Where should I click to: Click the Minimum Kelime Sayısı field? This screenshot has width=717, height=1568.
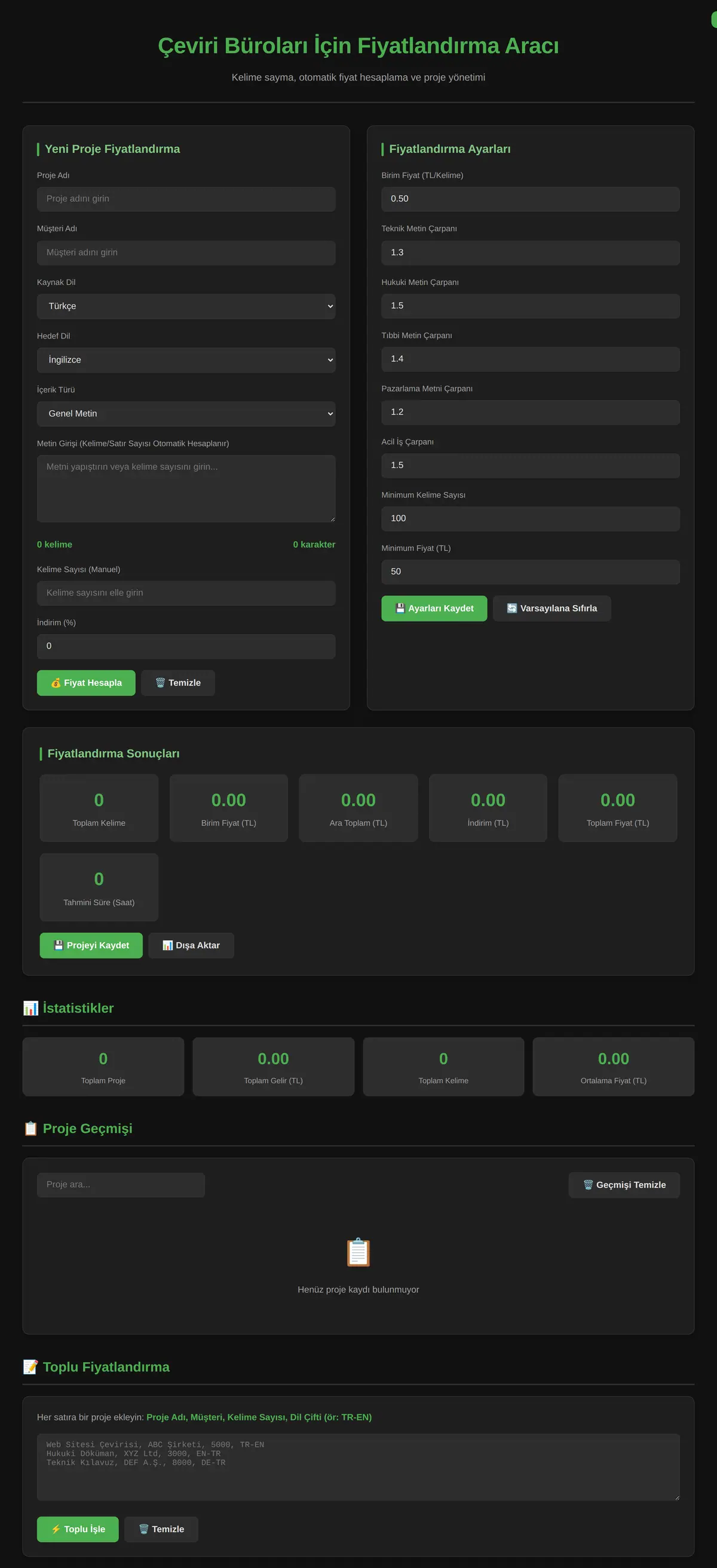531,519
